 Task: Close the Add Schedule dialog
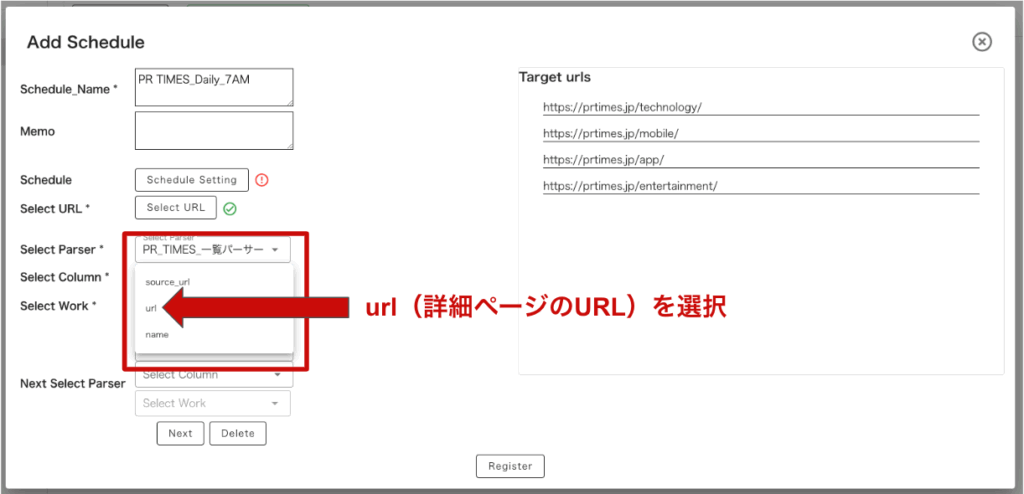pyautogui.click(x=982, y=41)
